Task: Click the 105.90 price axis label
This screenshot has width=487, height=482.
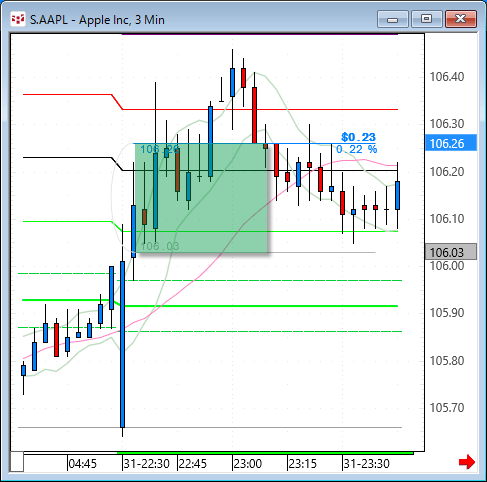Action: point(447,313)
